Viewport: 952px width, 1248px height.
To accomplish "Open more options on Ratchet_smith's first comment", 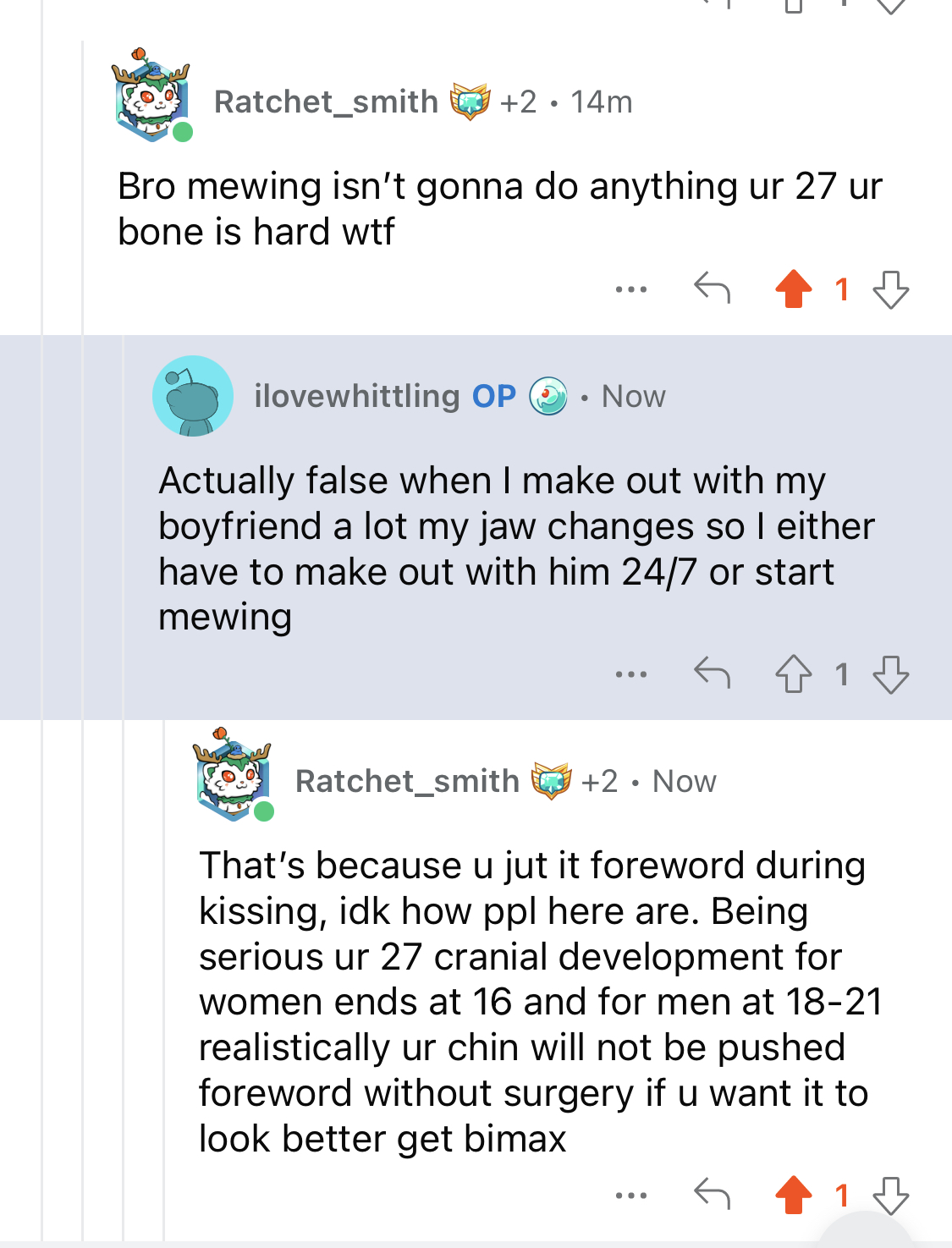I will click(631, 289).
